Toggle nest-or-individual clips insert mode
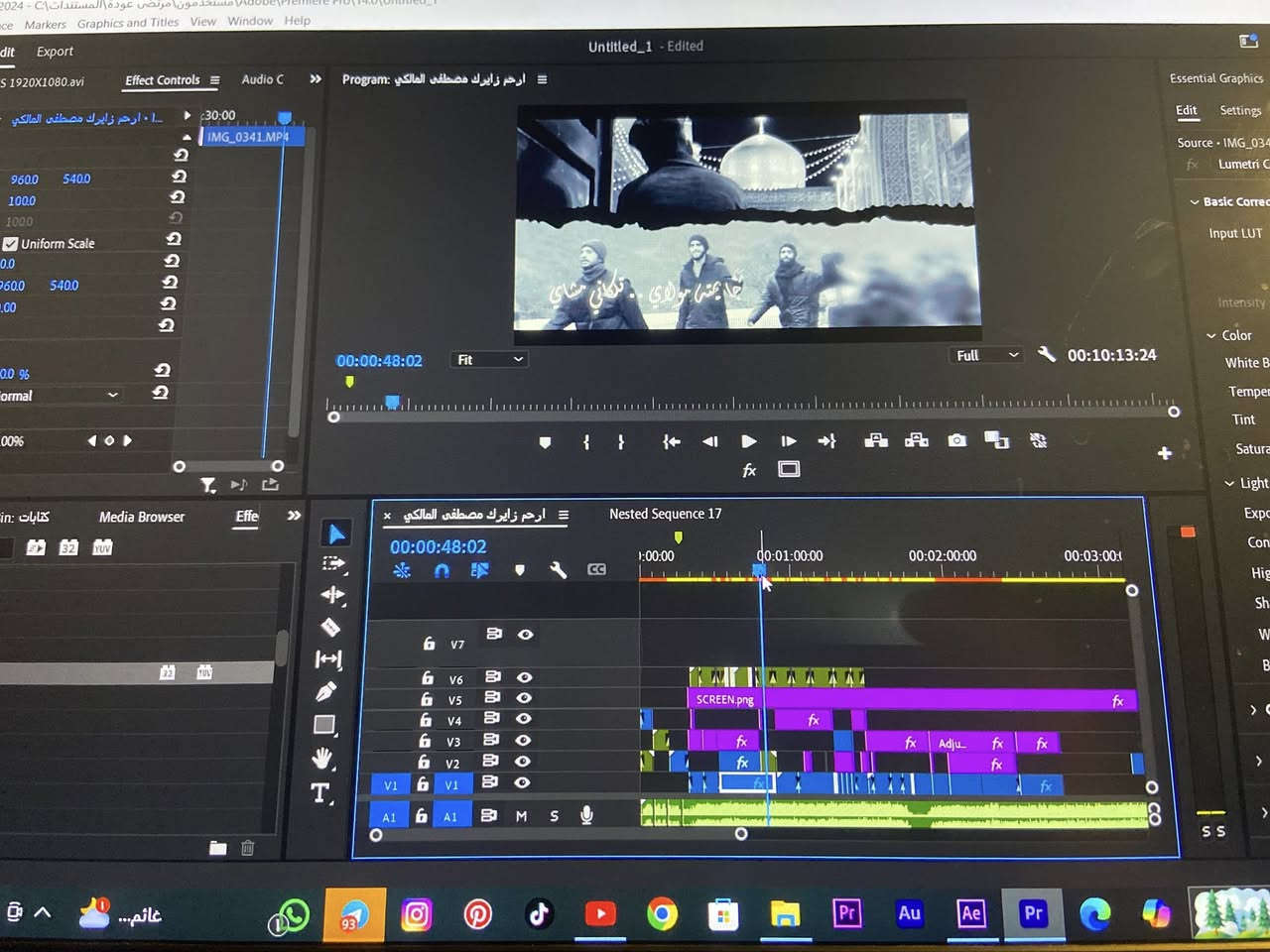Screen dimensions: 1270x952 pos(402,570)
